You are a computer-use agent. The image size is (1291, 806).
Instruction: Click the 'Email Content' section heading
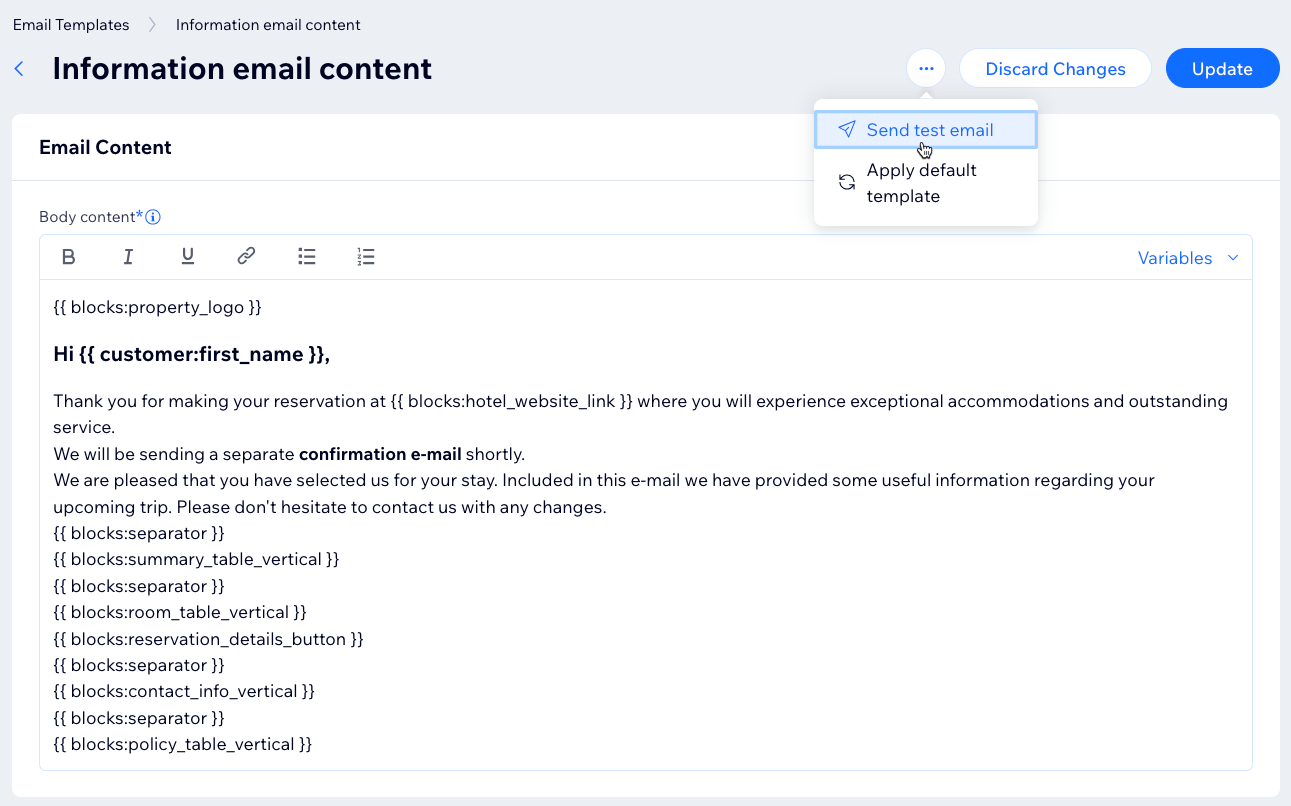click(105, 147)
